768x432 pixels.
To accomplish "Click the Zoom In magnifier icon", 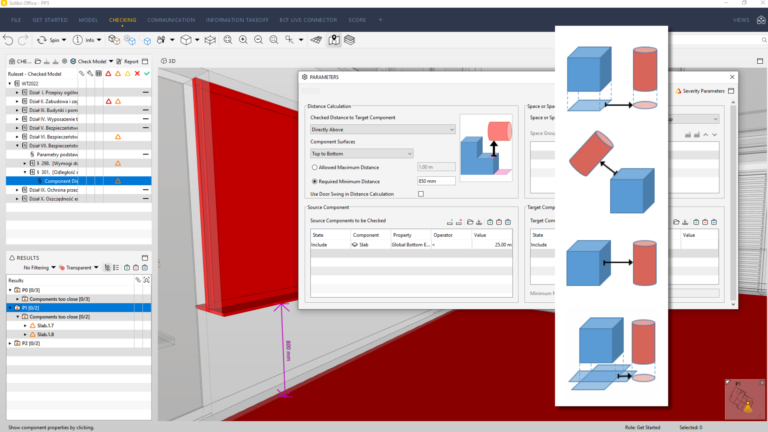I will (243, 40).
